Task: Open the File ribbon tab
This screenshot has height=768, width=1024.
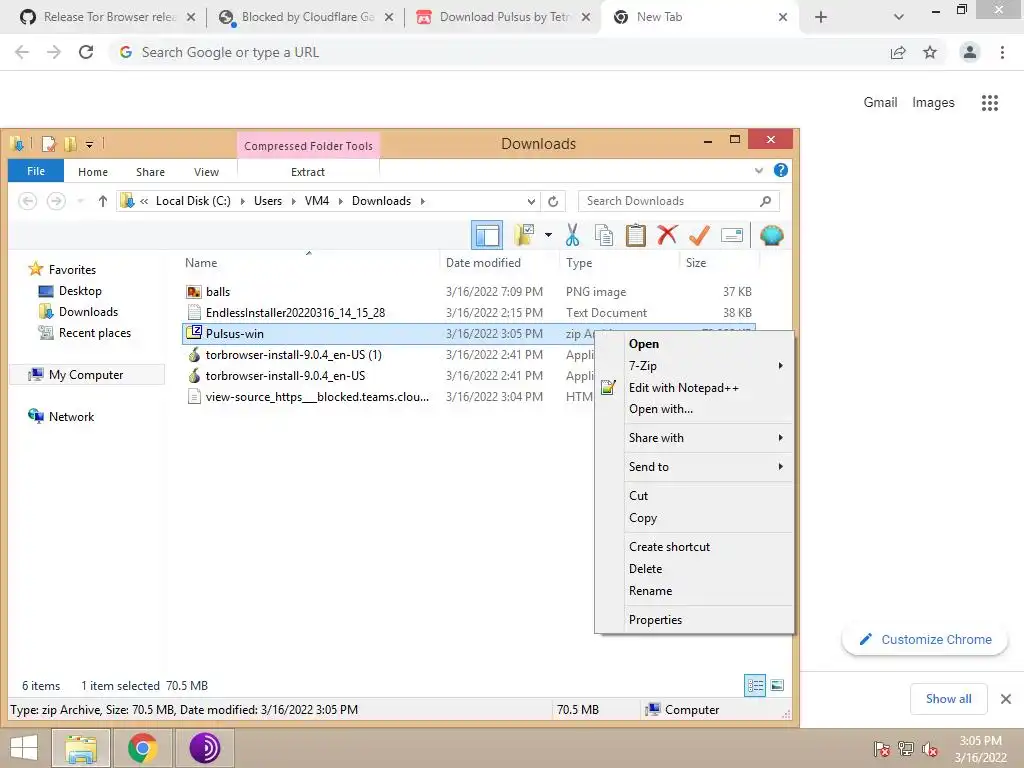Action: tap(36, 171)
